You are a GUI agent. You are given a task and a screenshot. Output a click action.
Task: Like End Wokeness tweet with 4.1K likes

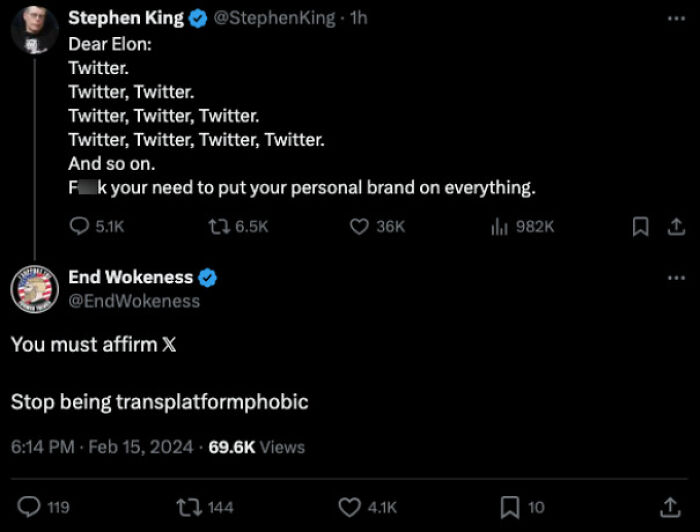point(349,507)
